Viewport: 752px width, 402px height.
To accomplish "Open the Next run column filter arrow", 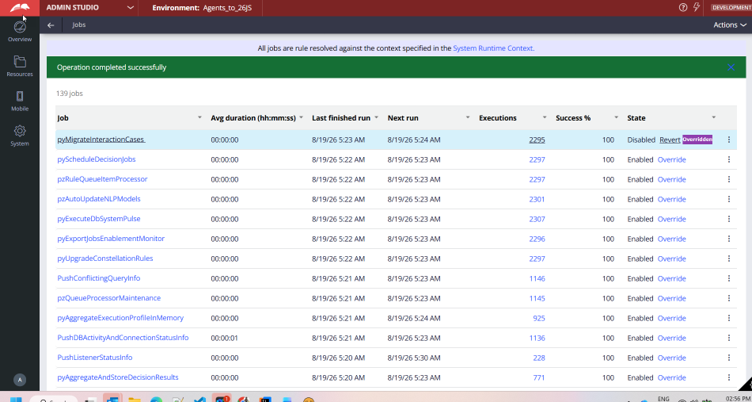I will pos(468,118).
